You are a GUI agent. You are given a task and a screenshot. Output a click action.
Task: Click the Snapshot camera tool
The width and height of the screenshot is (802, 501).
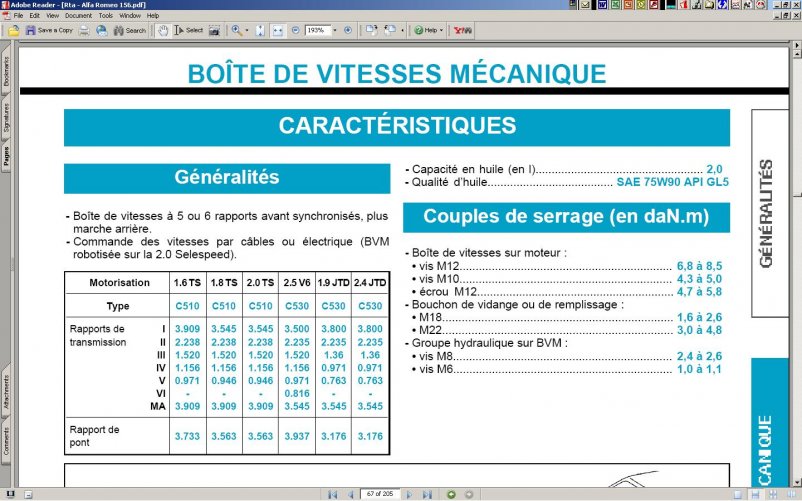pos(214,30)
